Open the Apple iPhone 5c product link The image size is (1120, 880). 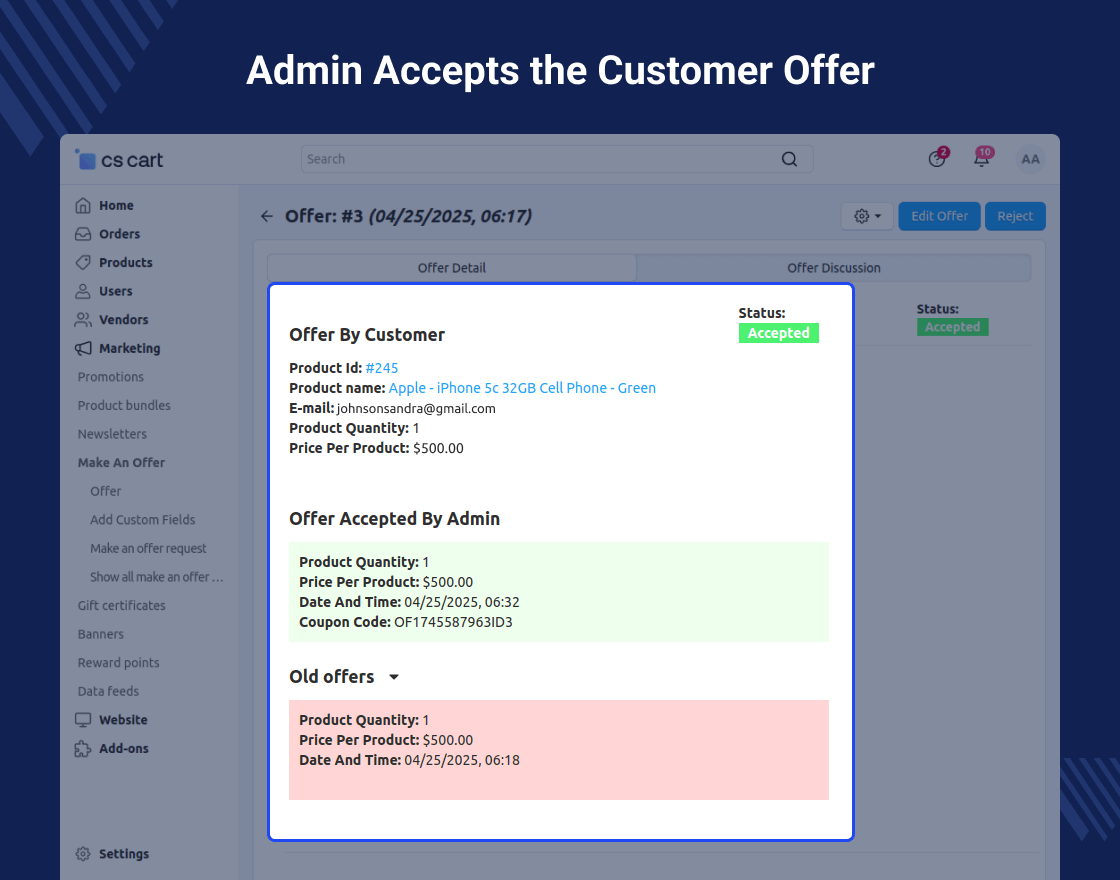(x=522, y=388)
